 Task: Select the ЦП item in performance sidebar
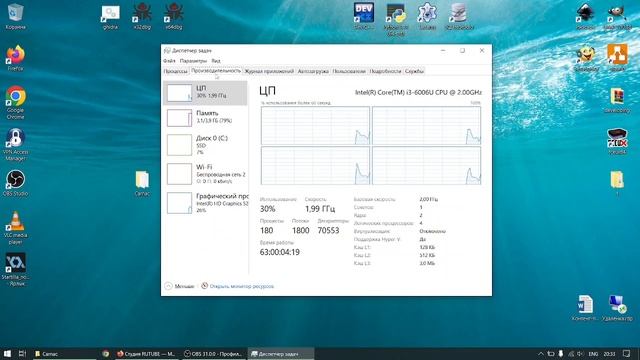coord(205,93)
